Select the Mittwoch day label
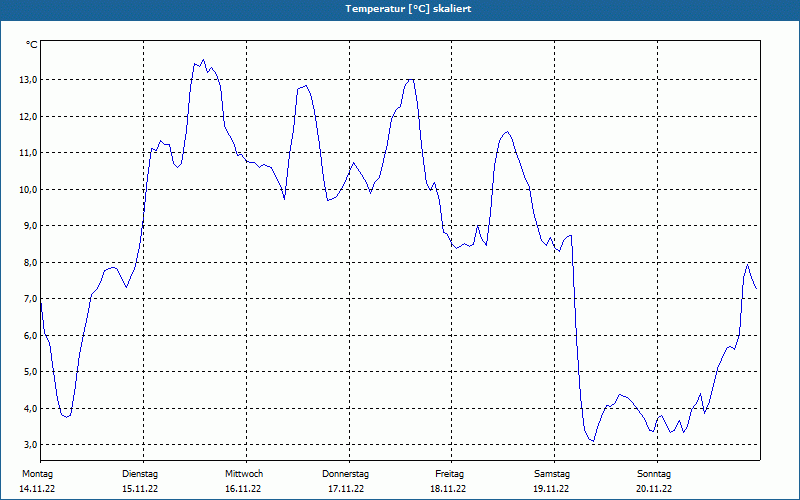 click(x=244, y=474)
